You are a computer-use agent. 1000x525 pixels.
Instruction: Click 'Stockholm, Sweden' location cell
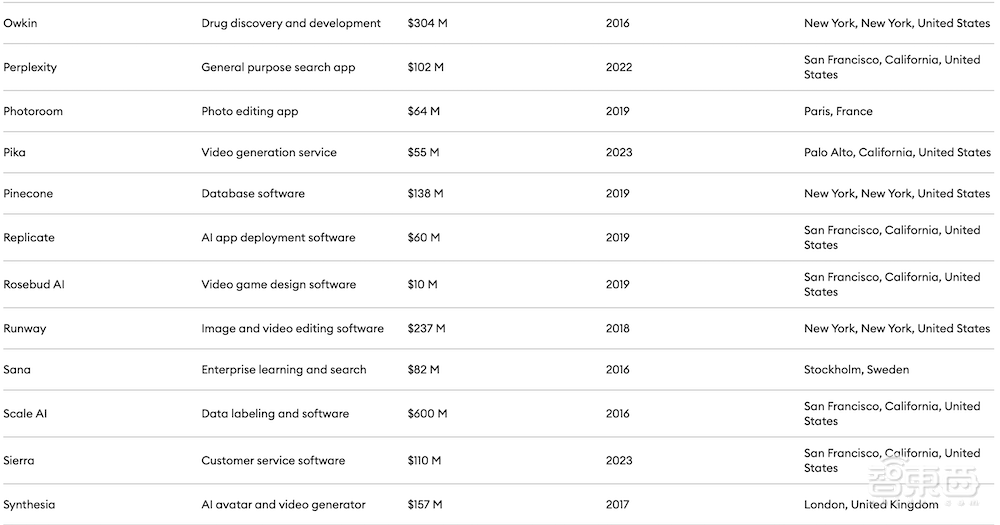click(856, 369)
